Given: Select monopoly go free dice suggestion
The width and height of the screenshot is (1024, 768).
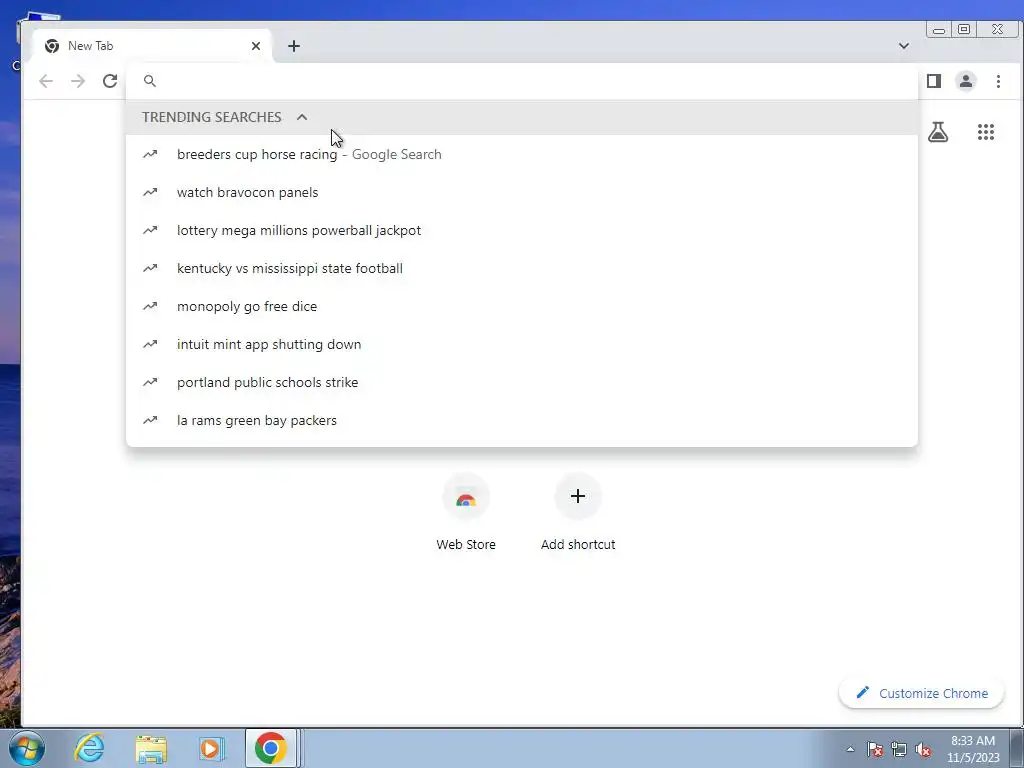Looking at the screenshot, I should pyautogui.click(x=522, y=306).
